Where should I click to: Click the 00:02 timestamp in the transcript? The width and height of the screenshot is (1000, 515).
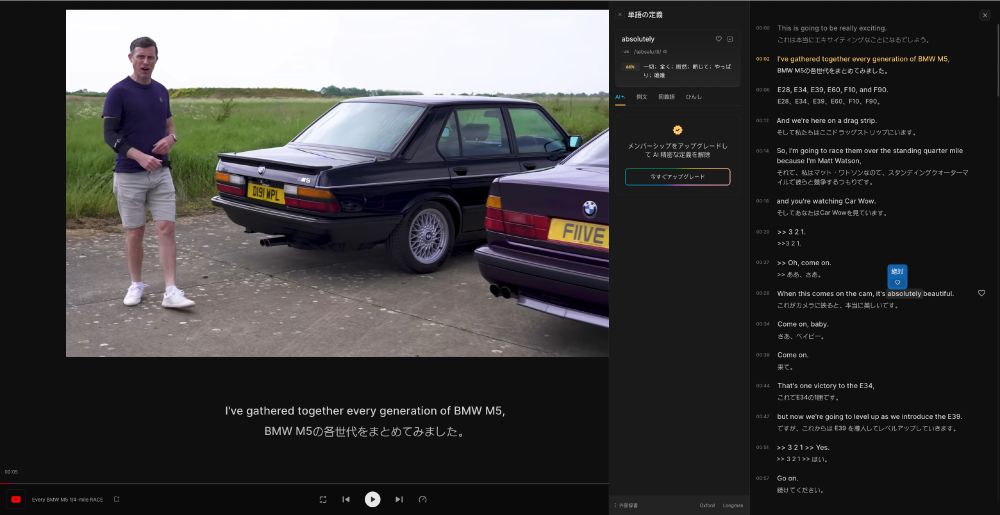coord(762,59)
